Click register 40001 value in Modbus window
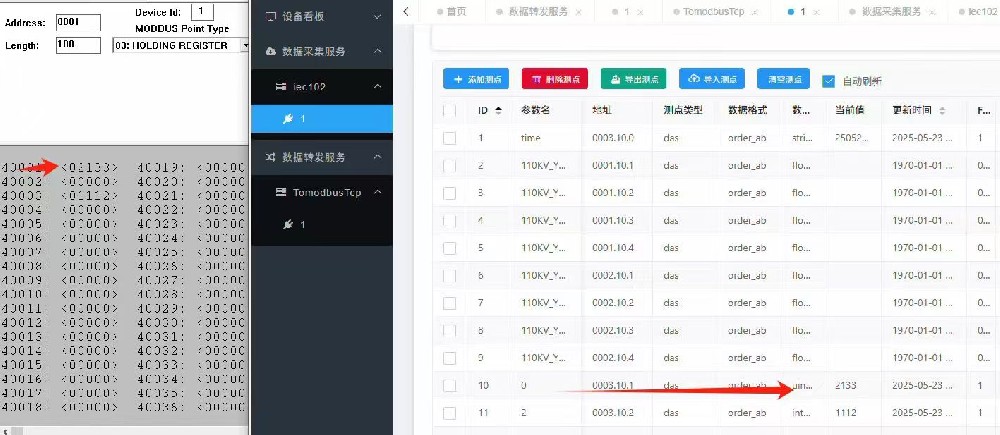This screenshot has width=1000, height=435. [89, 167]
